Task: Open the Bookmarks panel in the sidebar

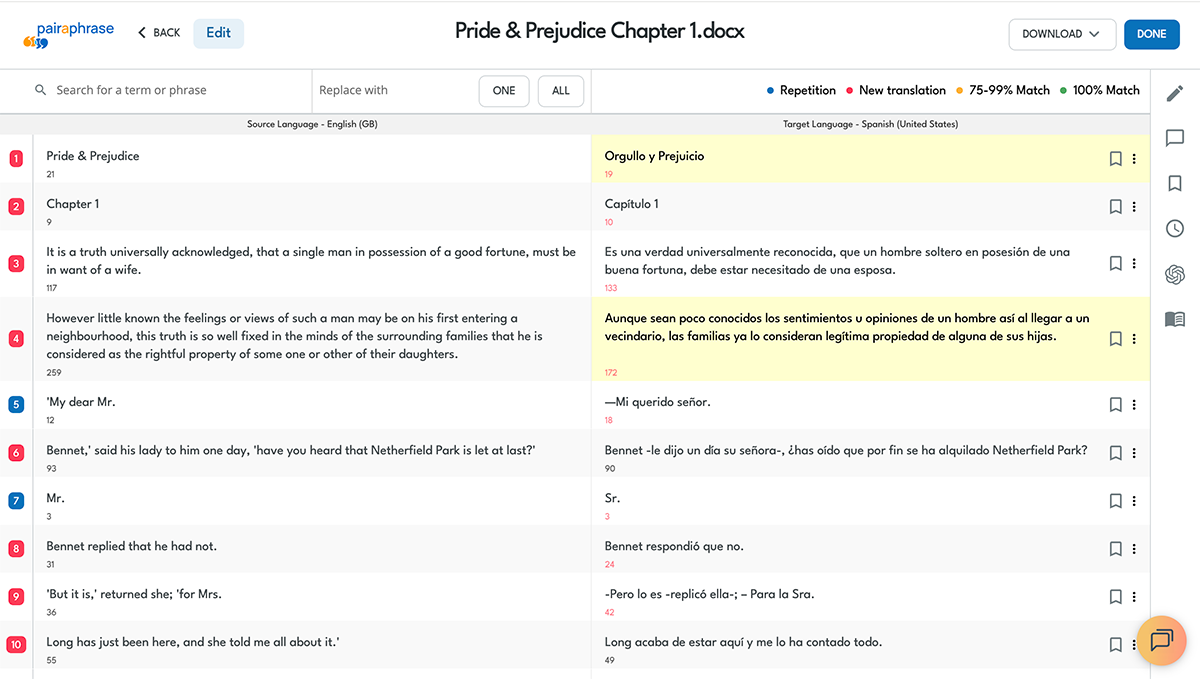Action: coord(1175,183)
